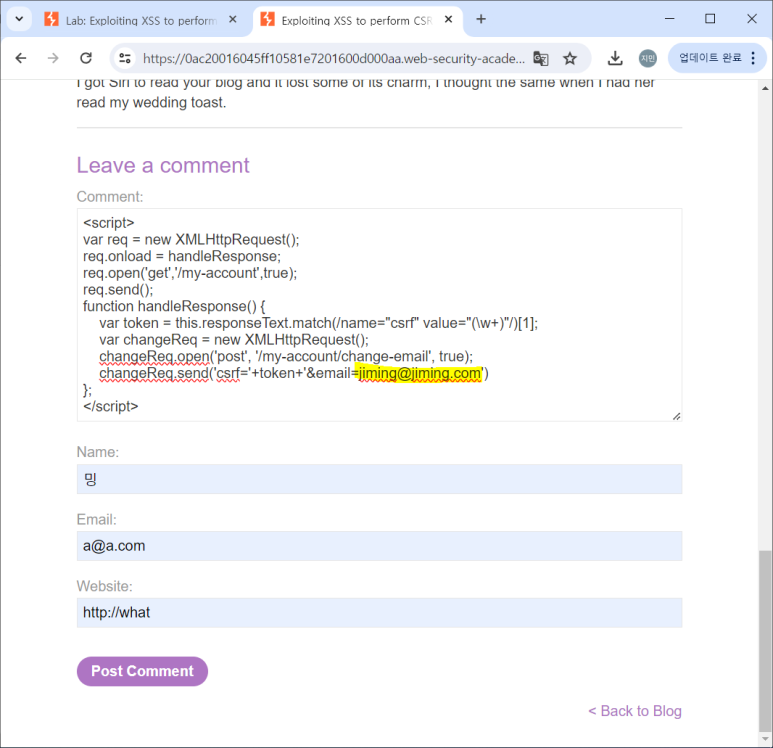Open the Chrome three-dot menu

[753, 58]
